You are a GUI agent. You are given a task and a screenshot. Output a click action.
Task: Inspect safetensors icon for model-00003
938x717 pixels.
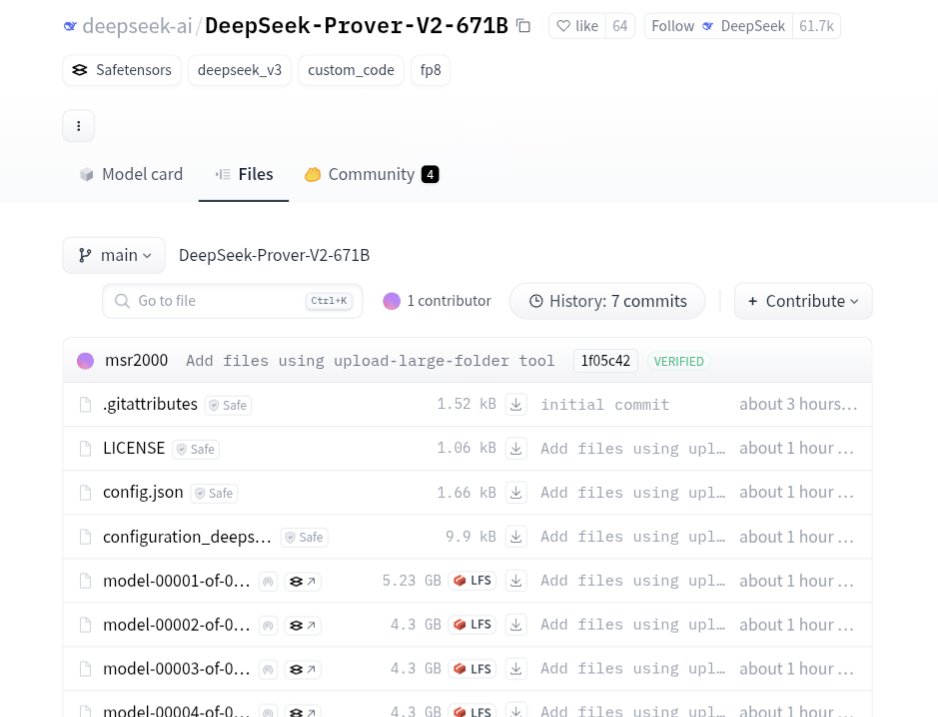pos(303,669)
